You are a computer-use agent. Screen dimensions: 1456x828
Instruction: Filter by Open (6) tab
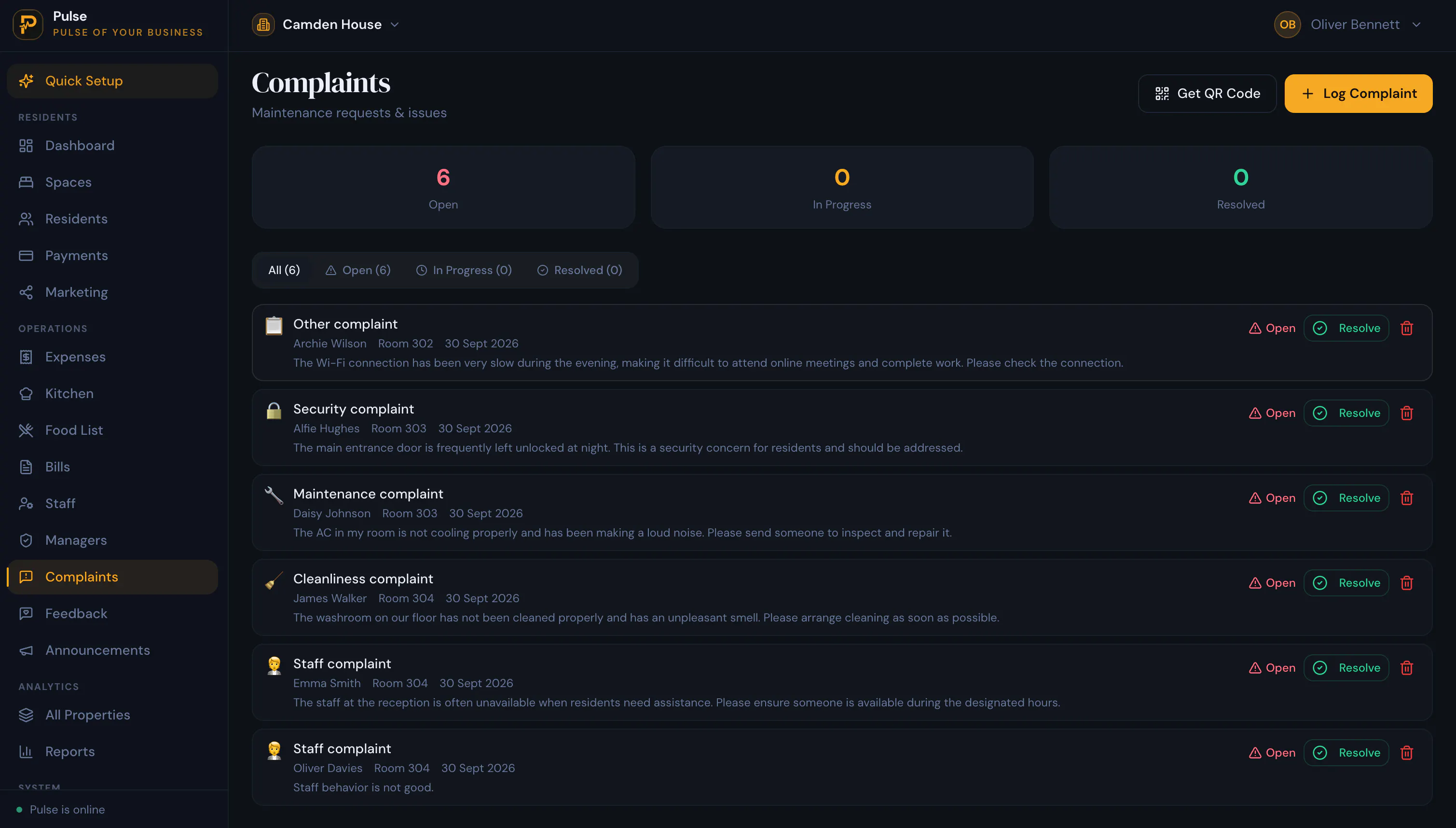coord(358,270)
